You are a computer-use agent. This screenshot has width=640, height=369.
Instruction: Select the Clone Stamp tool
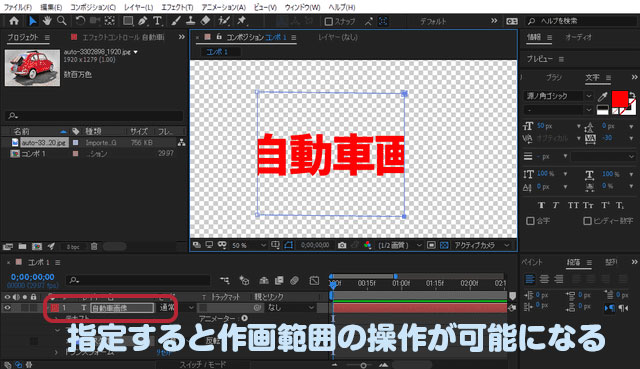(191, 21)
